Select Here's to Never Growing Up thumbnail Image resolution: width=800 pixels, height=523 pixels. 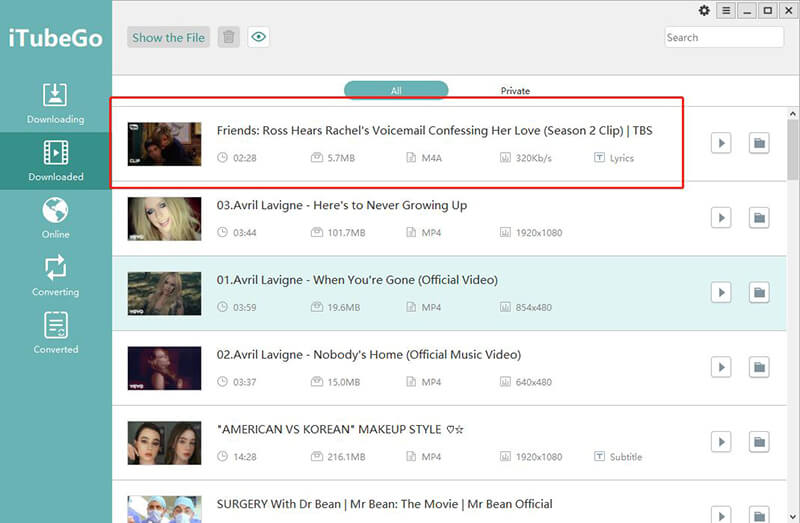tap(164, 219)
